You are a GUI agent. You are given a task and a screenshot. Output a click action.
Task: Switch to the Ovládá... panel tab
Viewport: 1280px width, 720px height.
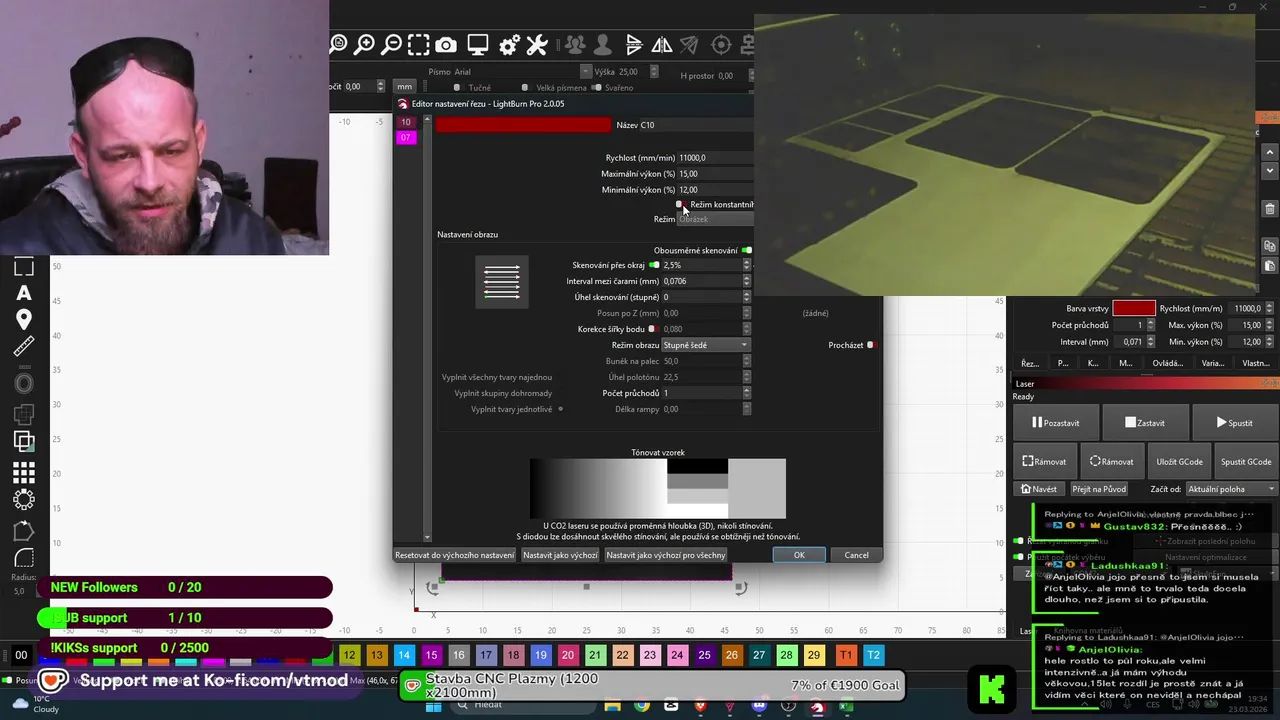pyautogui.click(x=1167, y=363)
